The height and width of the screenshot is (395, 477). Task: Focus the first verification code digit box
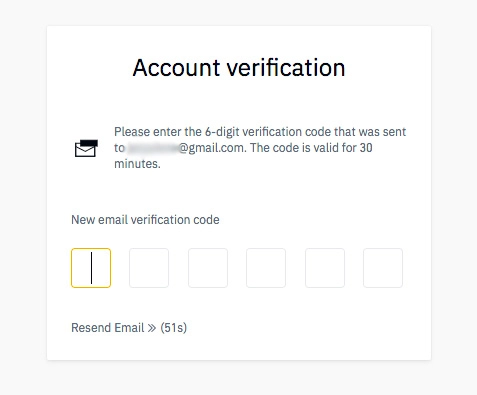(x=91, y=268)
